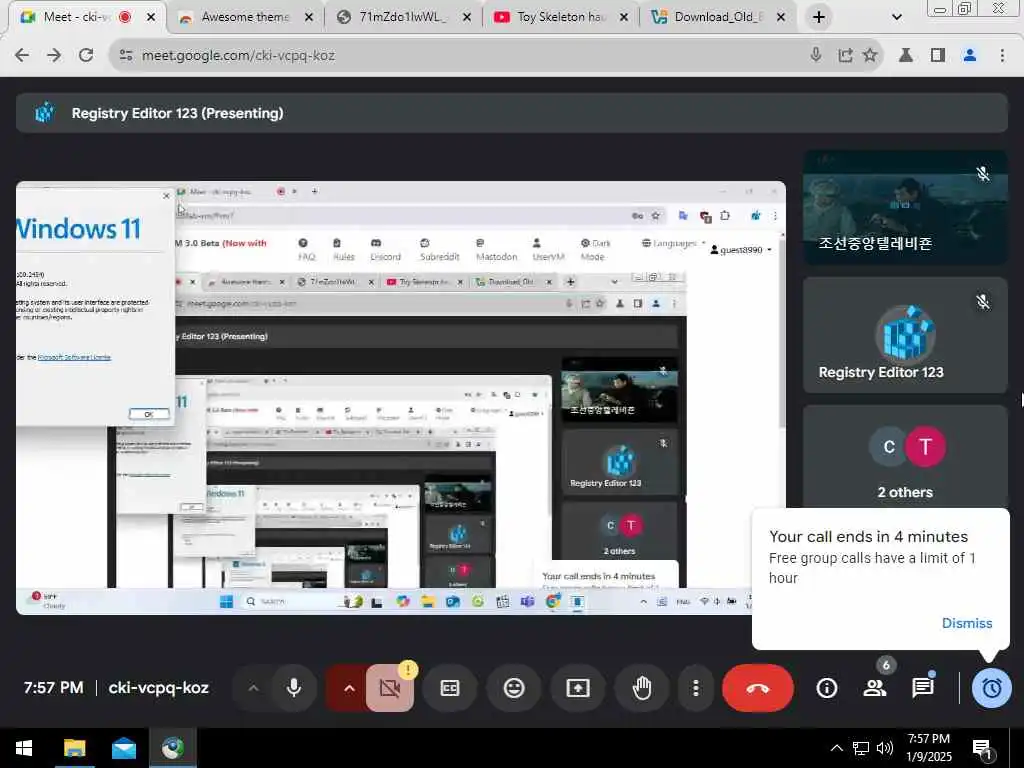The image size is (1024, 768).
Task: Open the taskbar clock showing 7:57 PM
Action: pyautogui.click(x=929, y=748)
